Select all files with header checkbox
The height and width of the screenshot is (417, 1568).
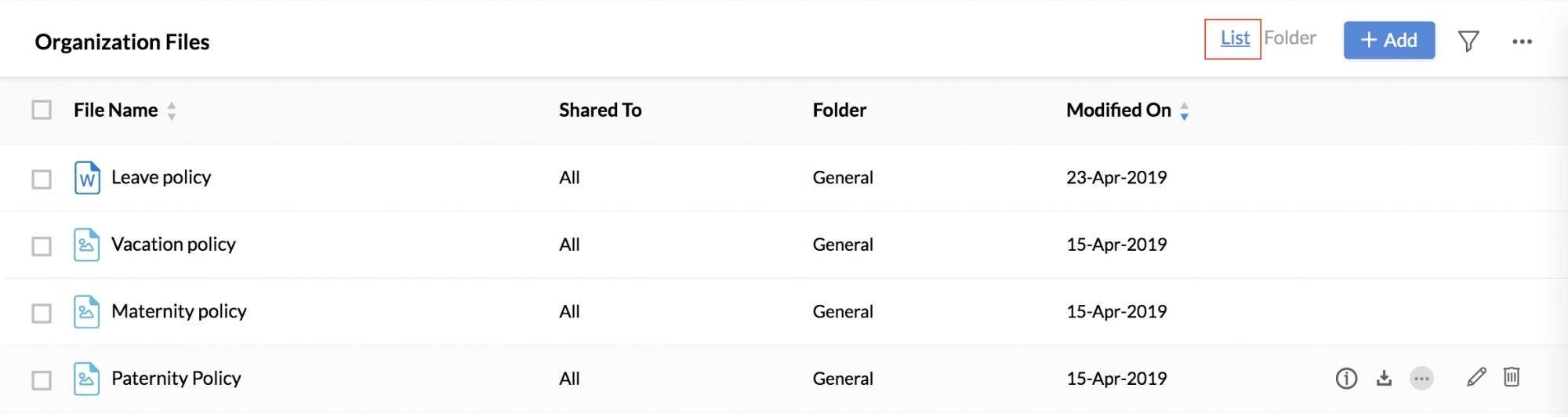[42, 110]
